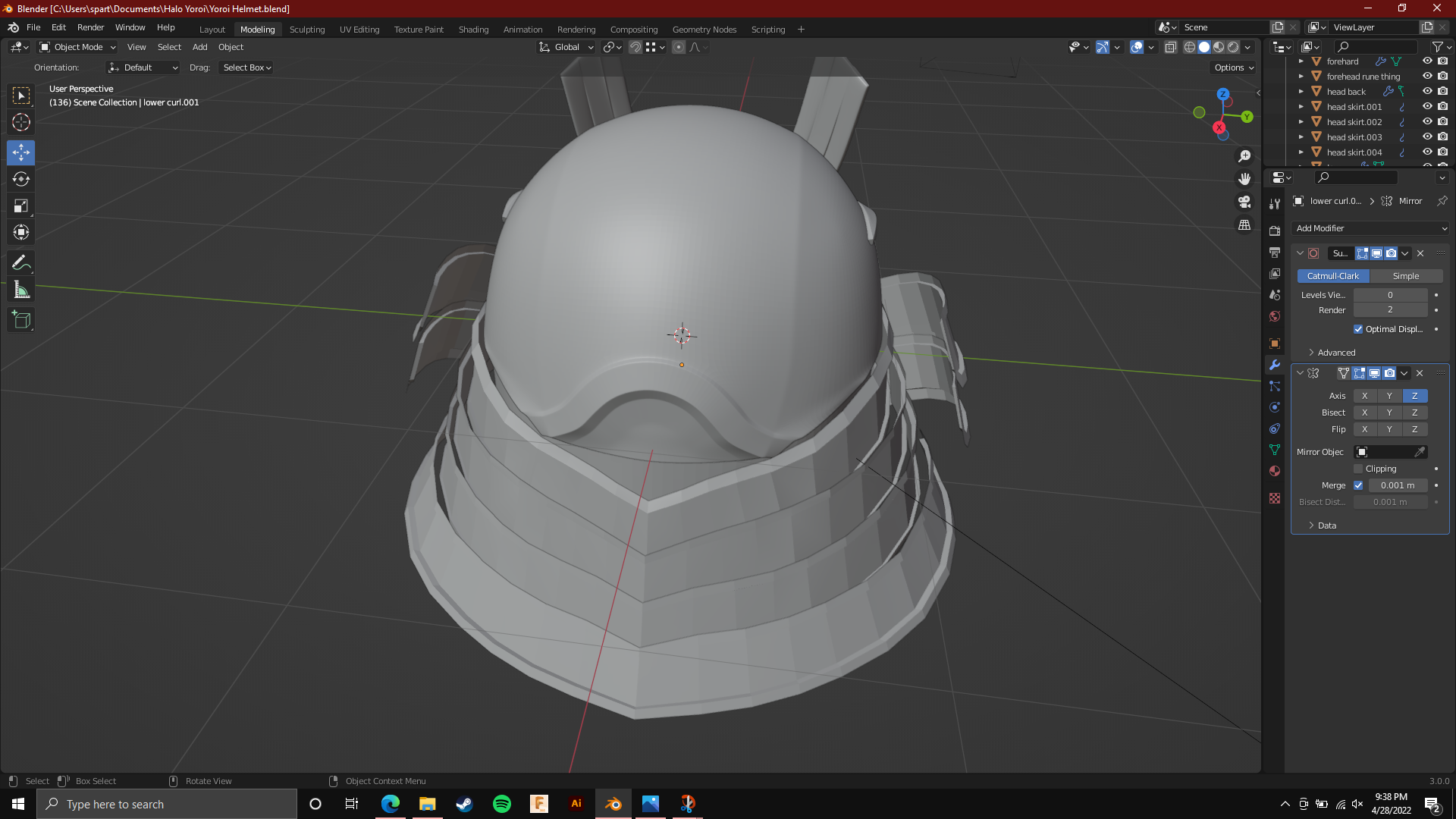The width and height of the screenshot is (1456, 819).
Task: Open the Render menu
Action: [90, 27]
